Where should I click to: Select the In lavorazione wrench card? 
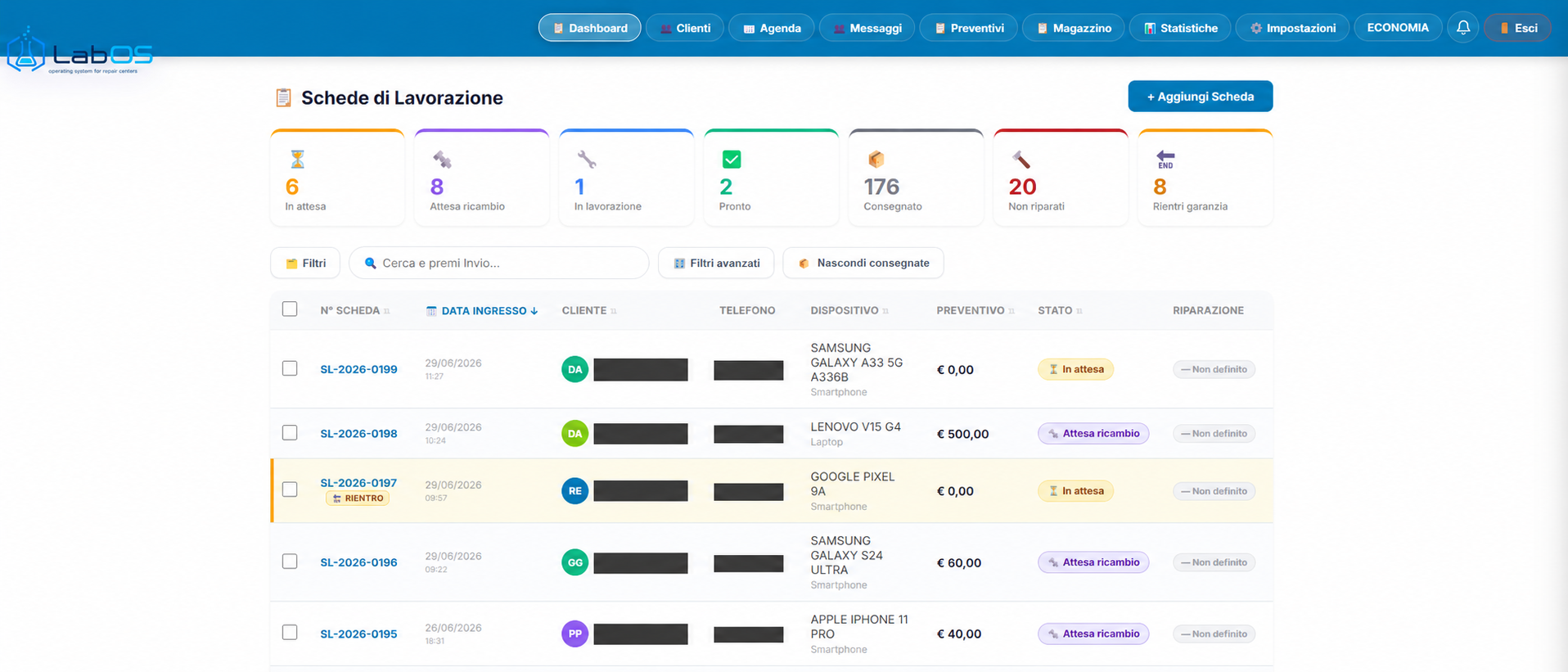627,178
